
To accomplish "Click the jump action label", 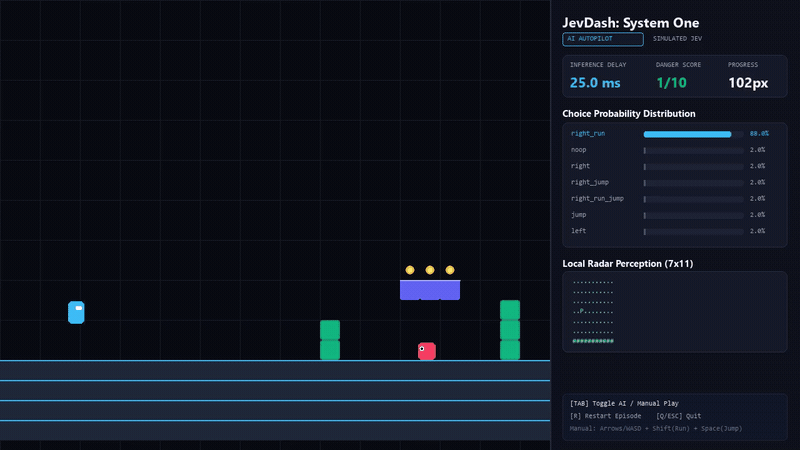I will tap(579, 215).
